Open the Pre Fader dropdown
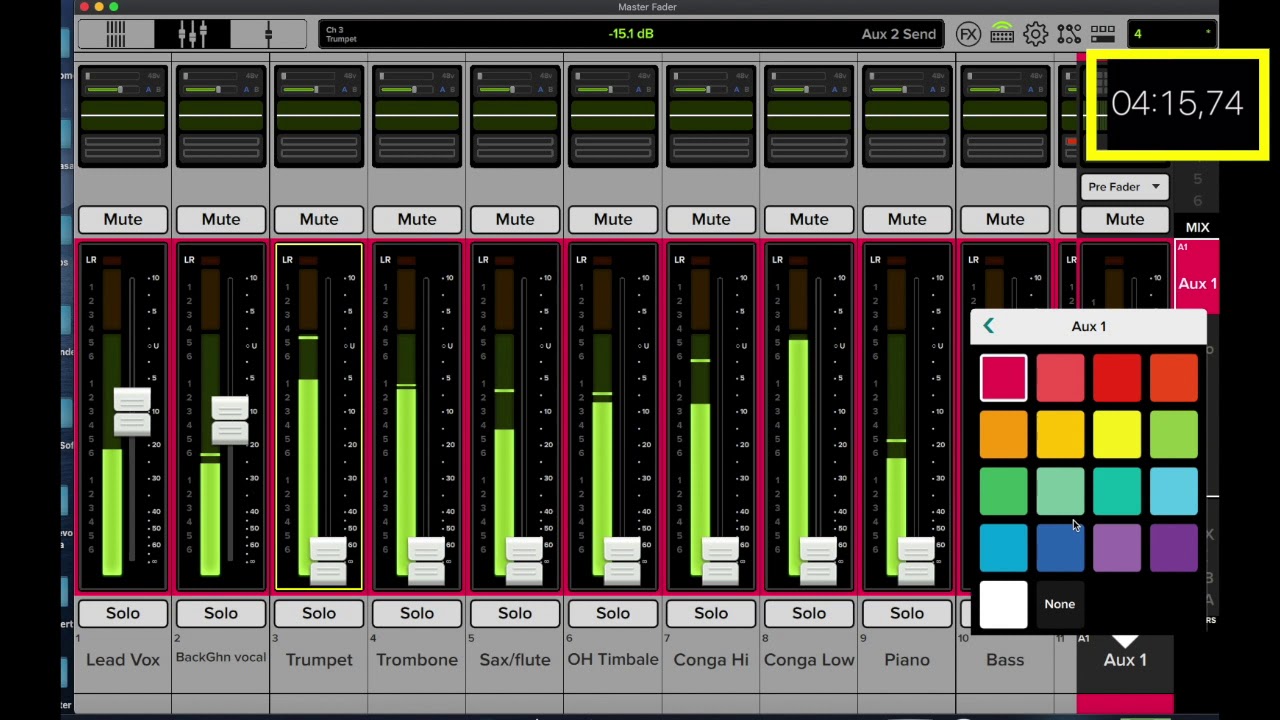This screenshot has width=1280, height=720. click(1125, 187)
